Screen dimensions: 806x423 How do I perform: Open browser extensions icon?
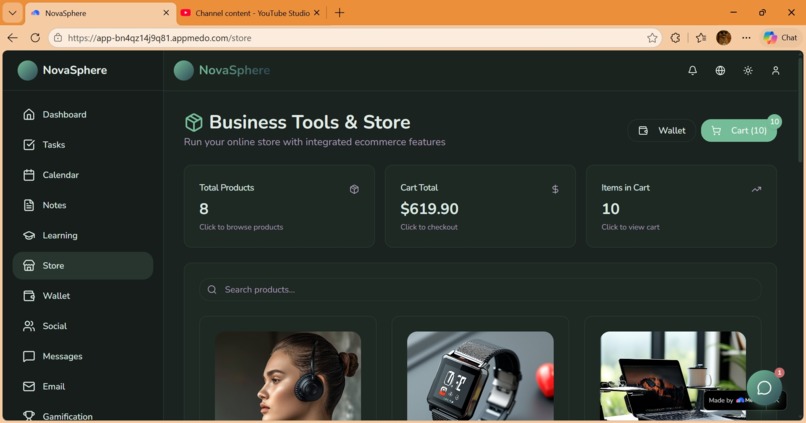[x=675, y=38]
